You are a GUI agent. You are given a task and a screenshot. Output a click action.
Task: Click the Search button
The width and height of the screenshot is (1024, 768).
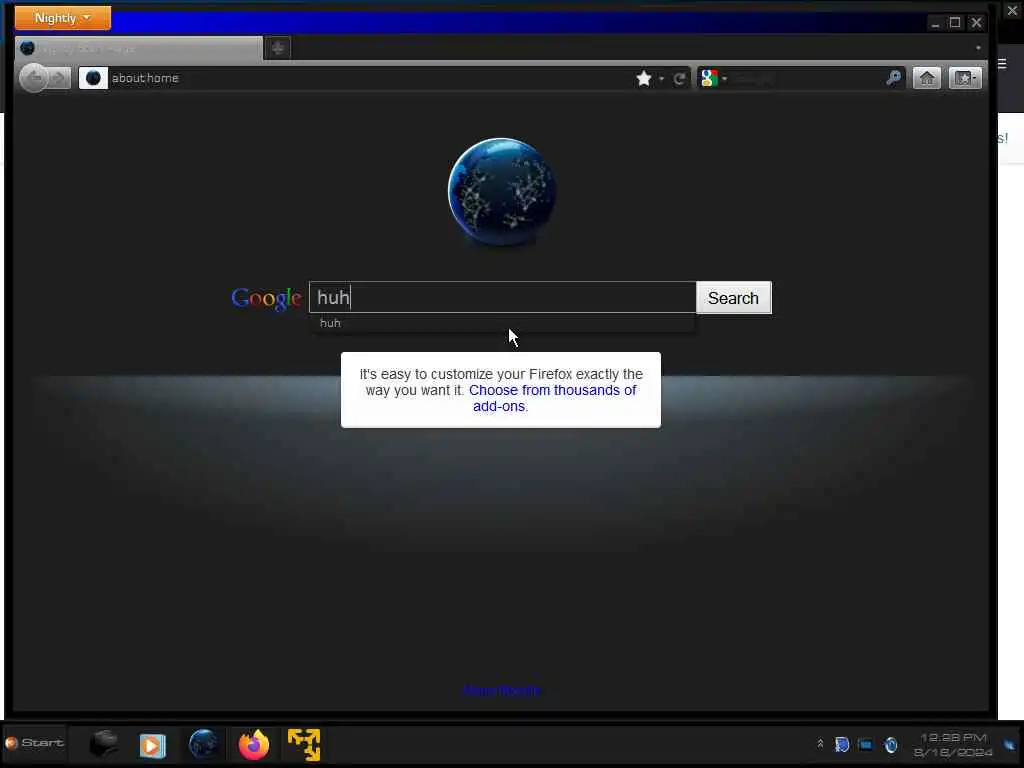pos(733,298)
